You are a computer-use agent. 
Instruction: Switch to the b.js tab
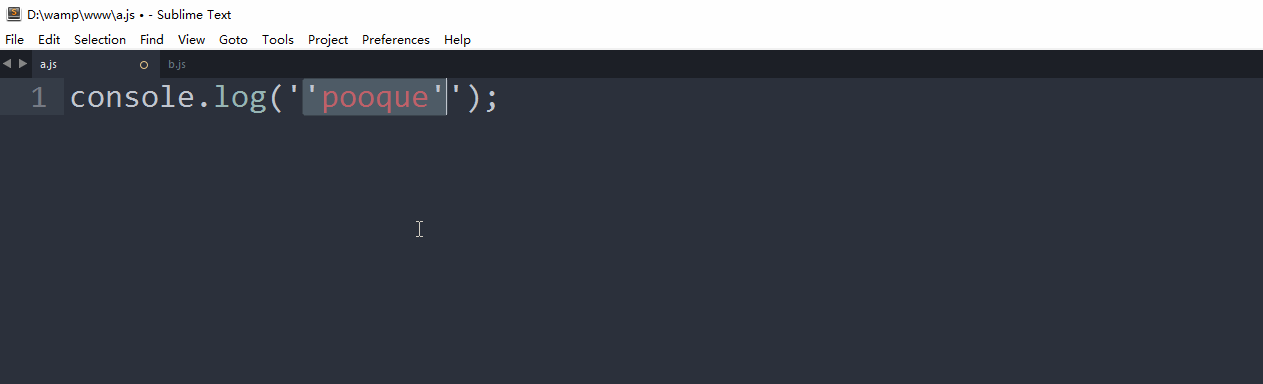[x=177, y=64]
